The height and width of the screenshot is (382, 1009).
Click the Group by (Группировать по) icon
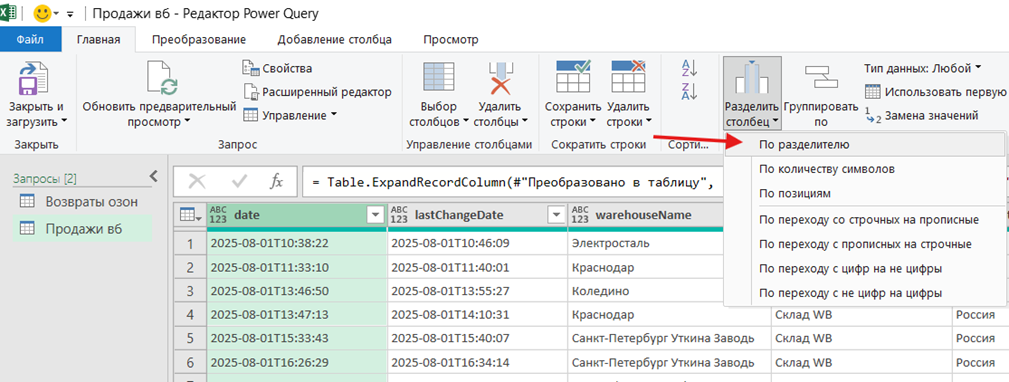pyautogui.click(x=822, y=77)
